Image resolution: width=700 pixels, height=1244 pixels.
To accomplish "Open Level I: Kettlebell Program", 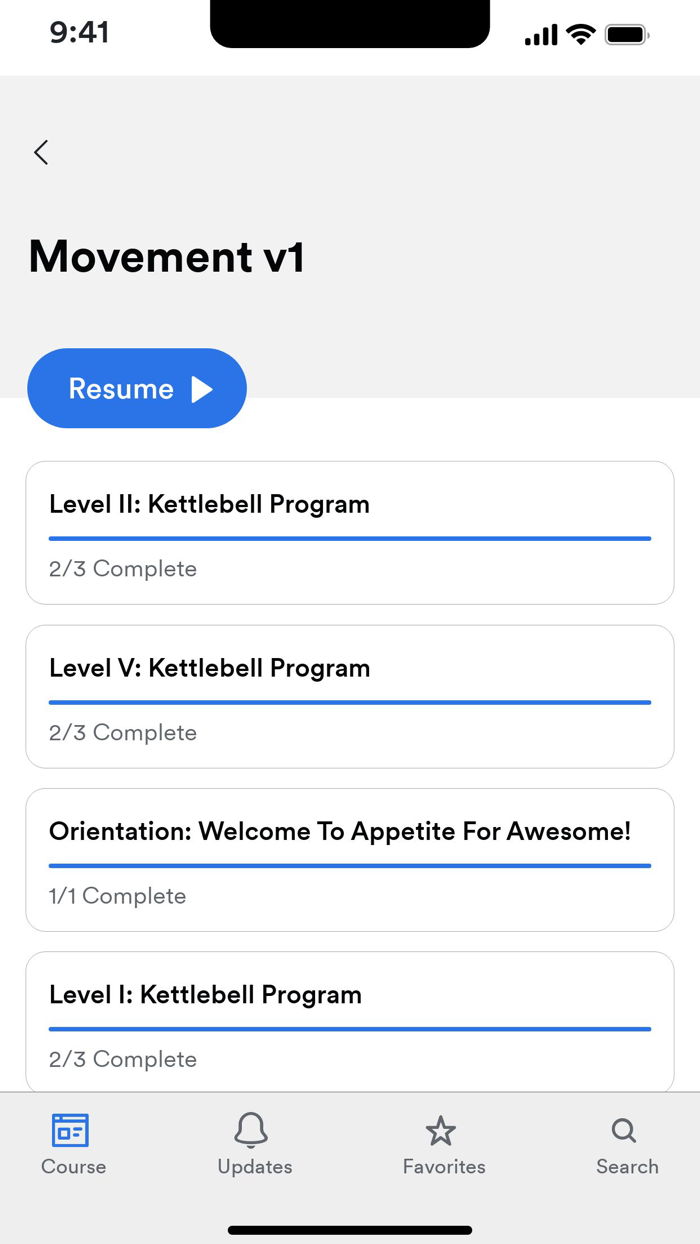I will [350, 1021].
